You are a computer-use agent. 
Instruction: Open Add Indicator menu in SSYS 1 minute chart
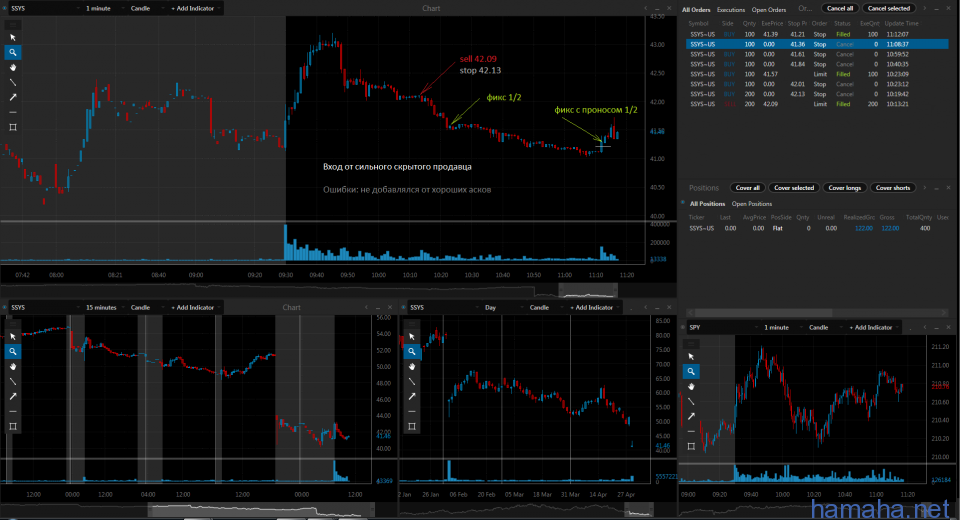195,9
